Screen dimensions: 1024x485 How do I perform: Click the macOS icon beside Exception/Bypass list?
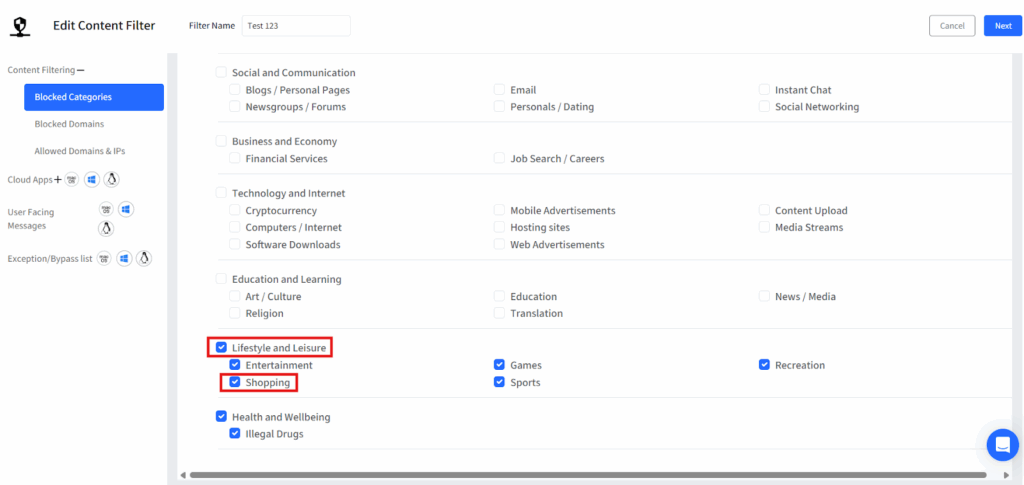pyautogui.click(x=104, y=258)
